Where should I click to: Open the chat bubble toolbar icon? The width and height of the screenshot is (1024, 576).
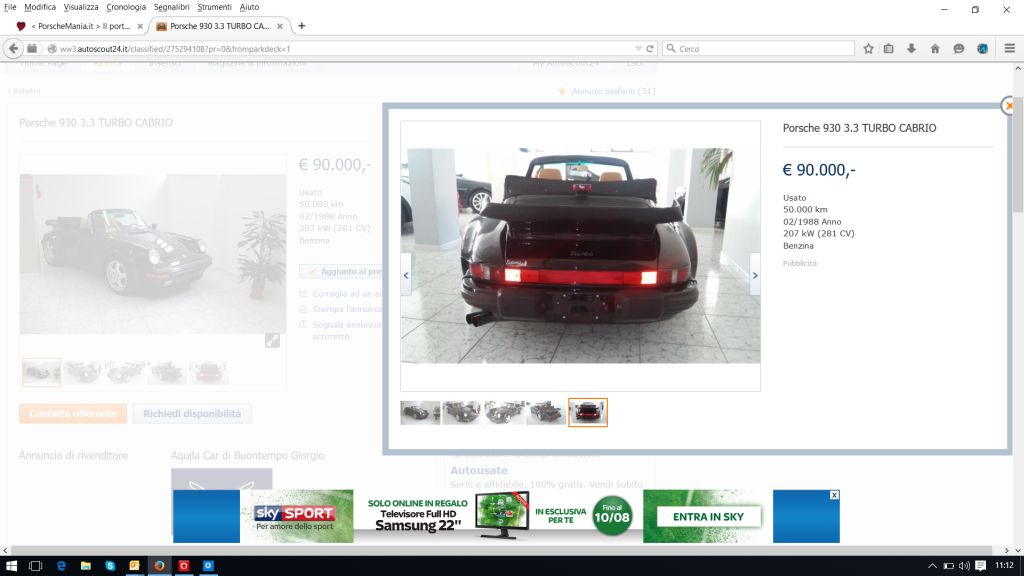[x=958, y=48]
